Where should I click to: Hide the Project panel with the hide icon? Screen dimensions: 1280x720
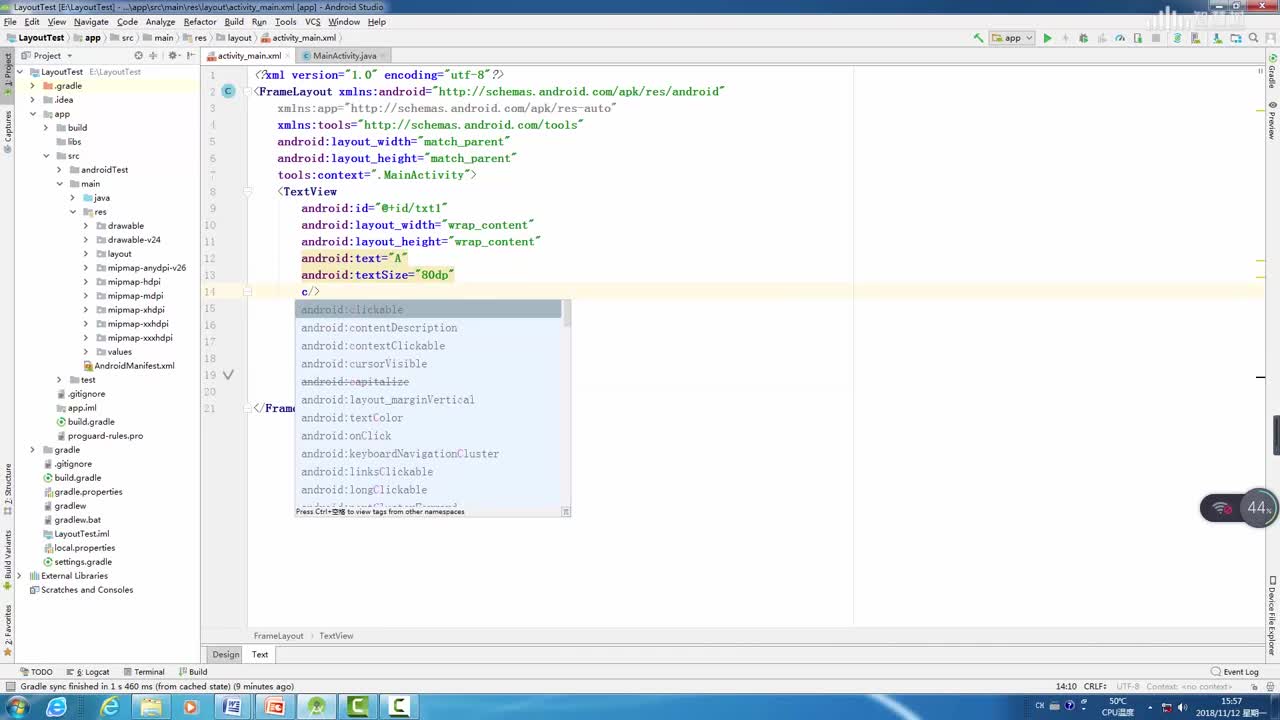(x=189, y=56)
